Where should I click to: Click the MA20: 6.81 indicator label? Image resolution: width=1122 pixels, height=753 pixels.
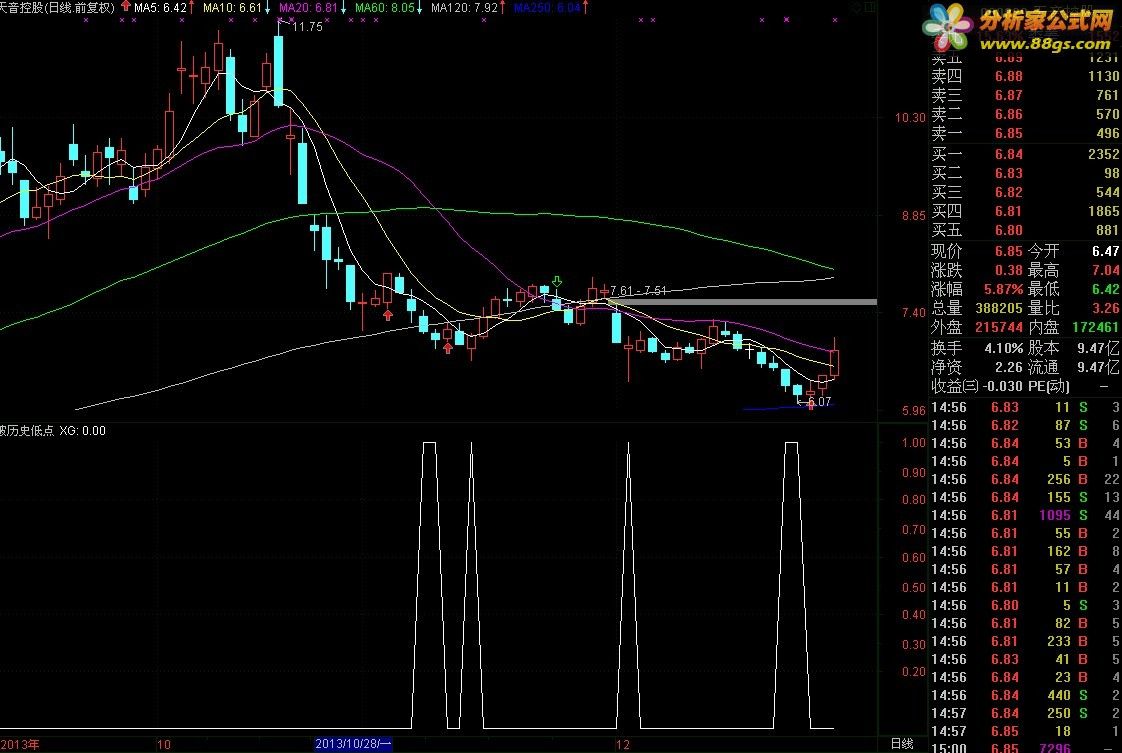point(308,8)
